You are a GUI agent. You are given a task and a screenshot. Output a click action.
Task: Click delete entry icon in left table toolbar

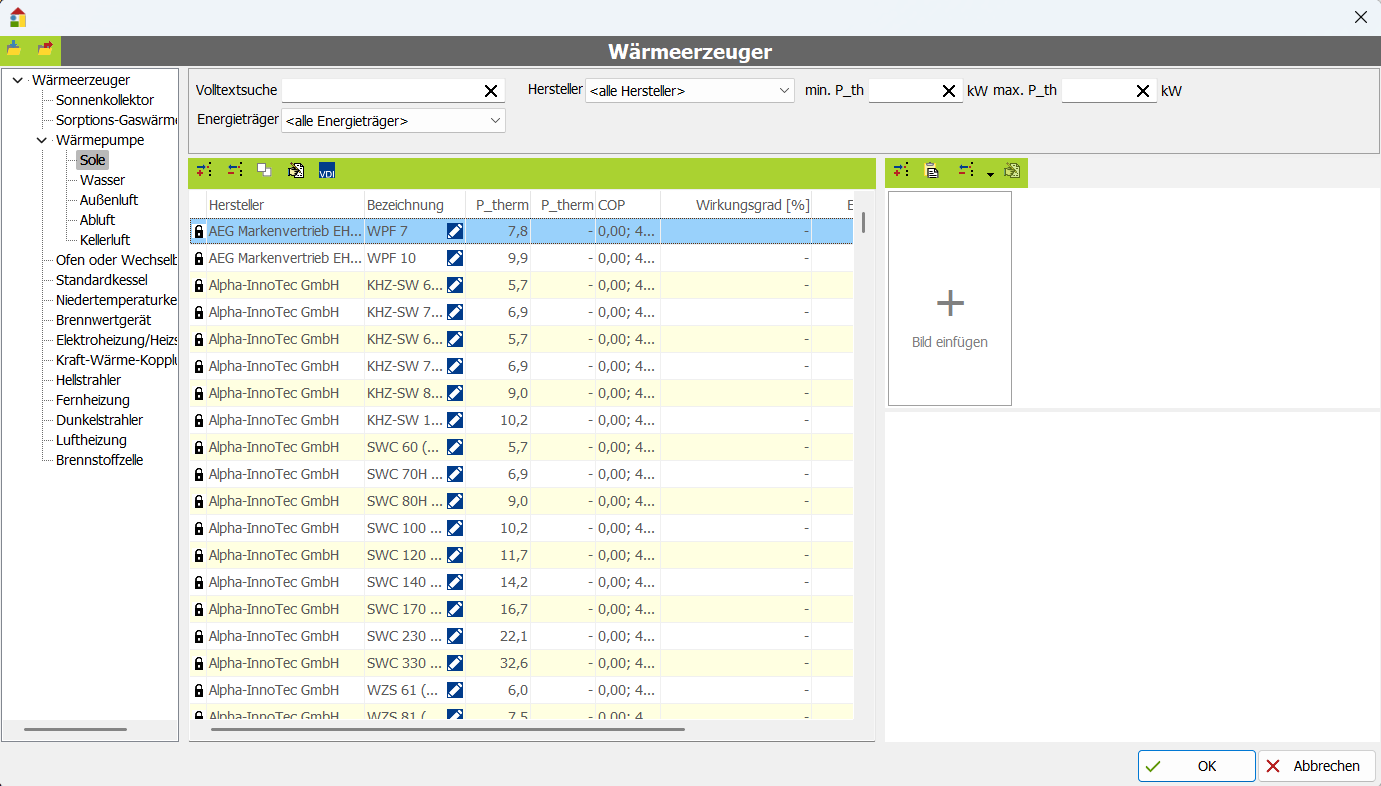tap(235, 171)
